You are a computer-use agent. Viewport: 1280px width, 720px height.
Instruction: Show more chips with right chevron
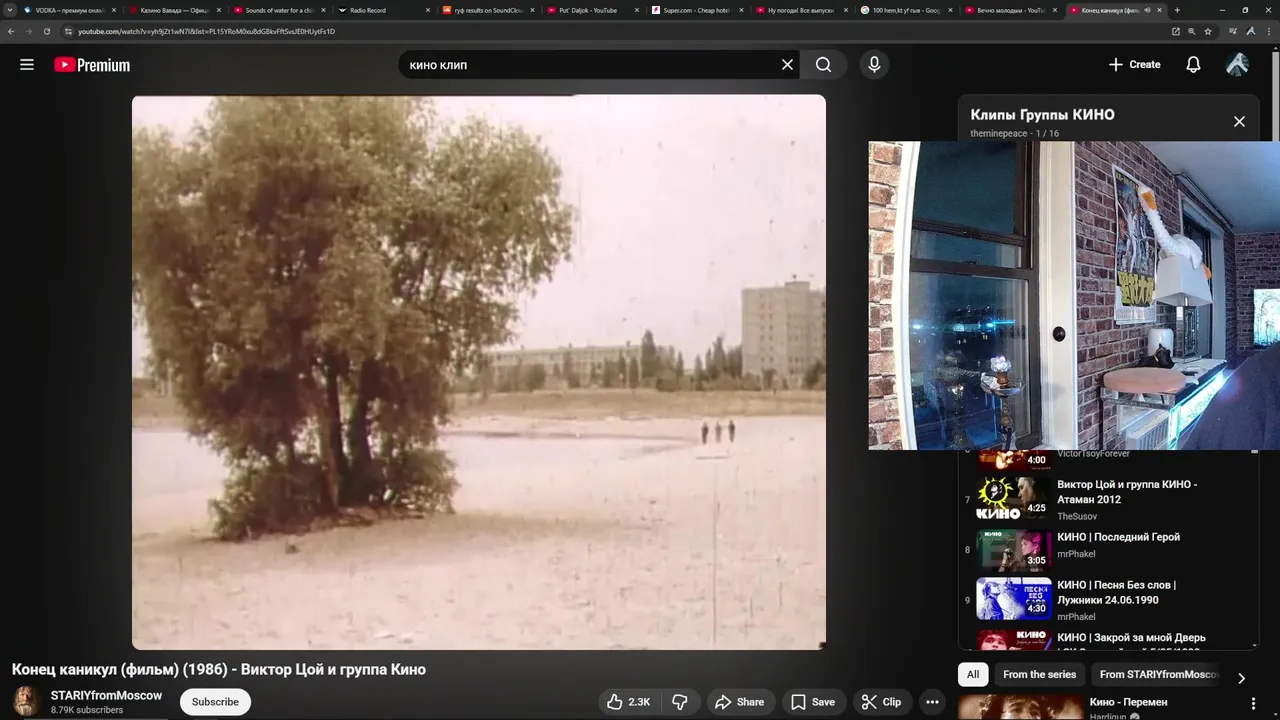[x=1241, y=678]
